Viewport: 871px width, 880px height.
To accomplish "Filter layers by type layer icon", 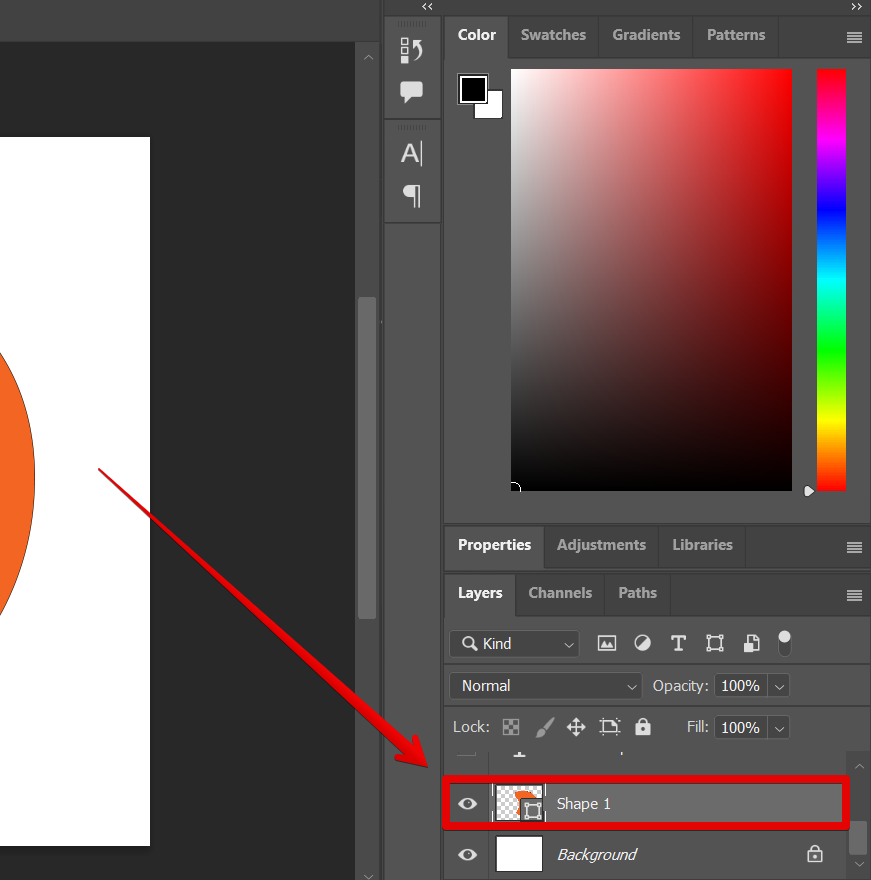I will click(678, 643).
